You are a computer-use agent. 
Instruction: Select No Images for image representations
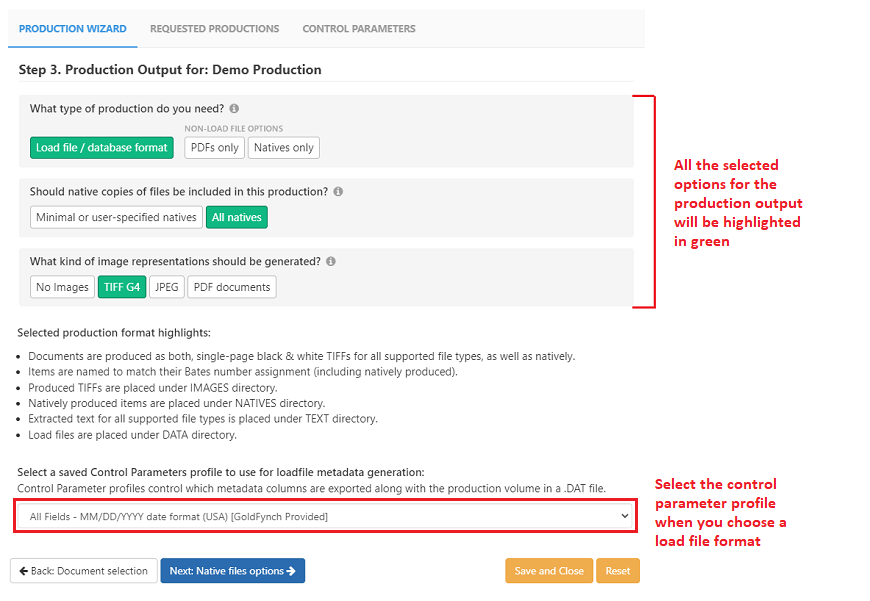click(61, 286)
